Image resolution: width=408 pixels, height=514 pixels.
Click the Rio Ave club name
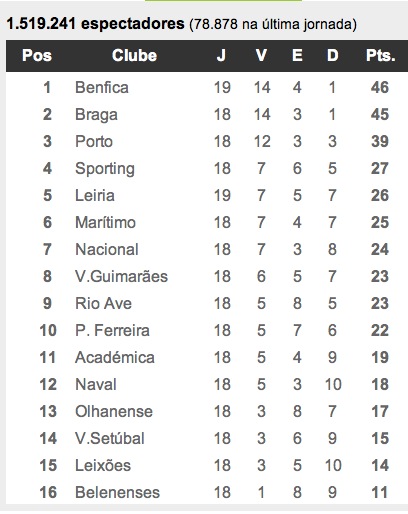103,304
